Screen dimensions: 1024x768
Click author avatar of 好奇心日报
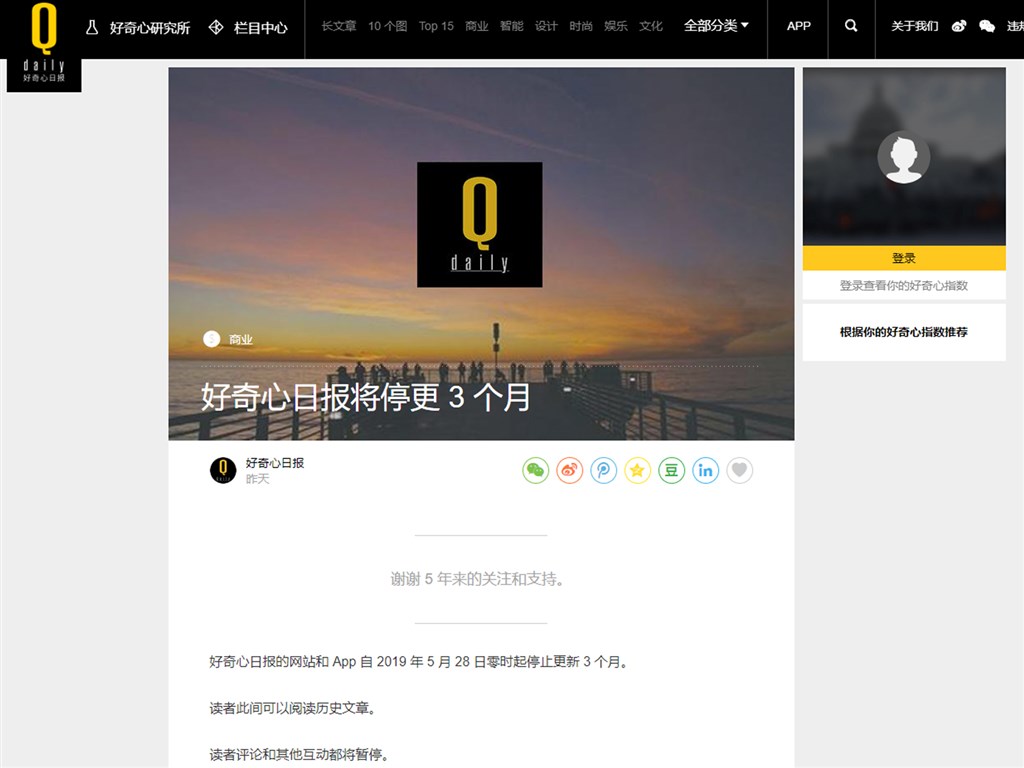click(223, 470)
